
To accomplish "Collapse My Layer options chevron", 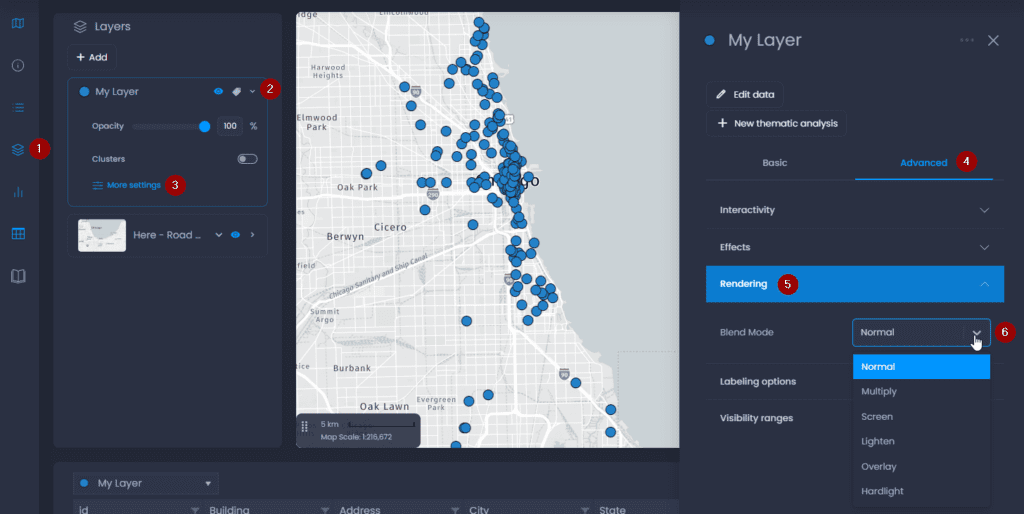I will coord(253,91).
